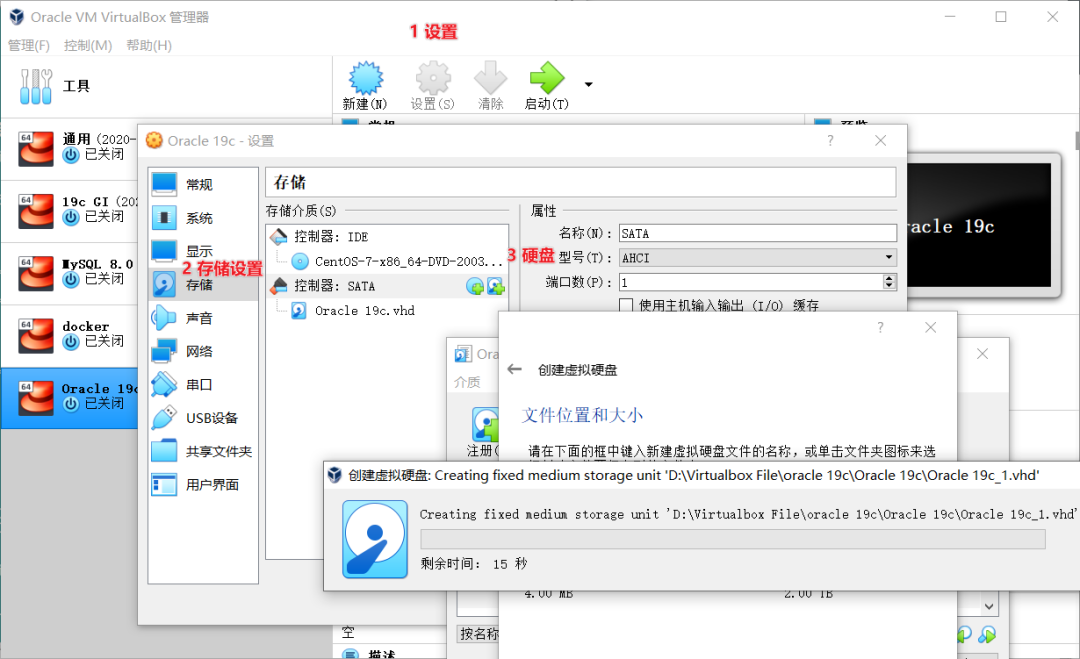
Task: Close the 创建虚拟硬盘 wizard window
Action: (x=931, y=327)
